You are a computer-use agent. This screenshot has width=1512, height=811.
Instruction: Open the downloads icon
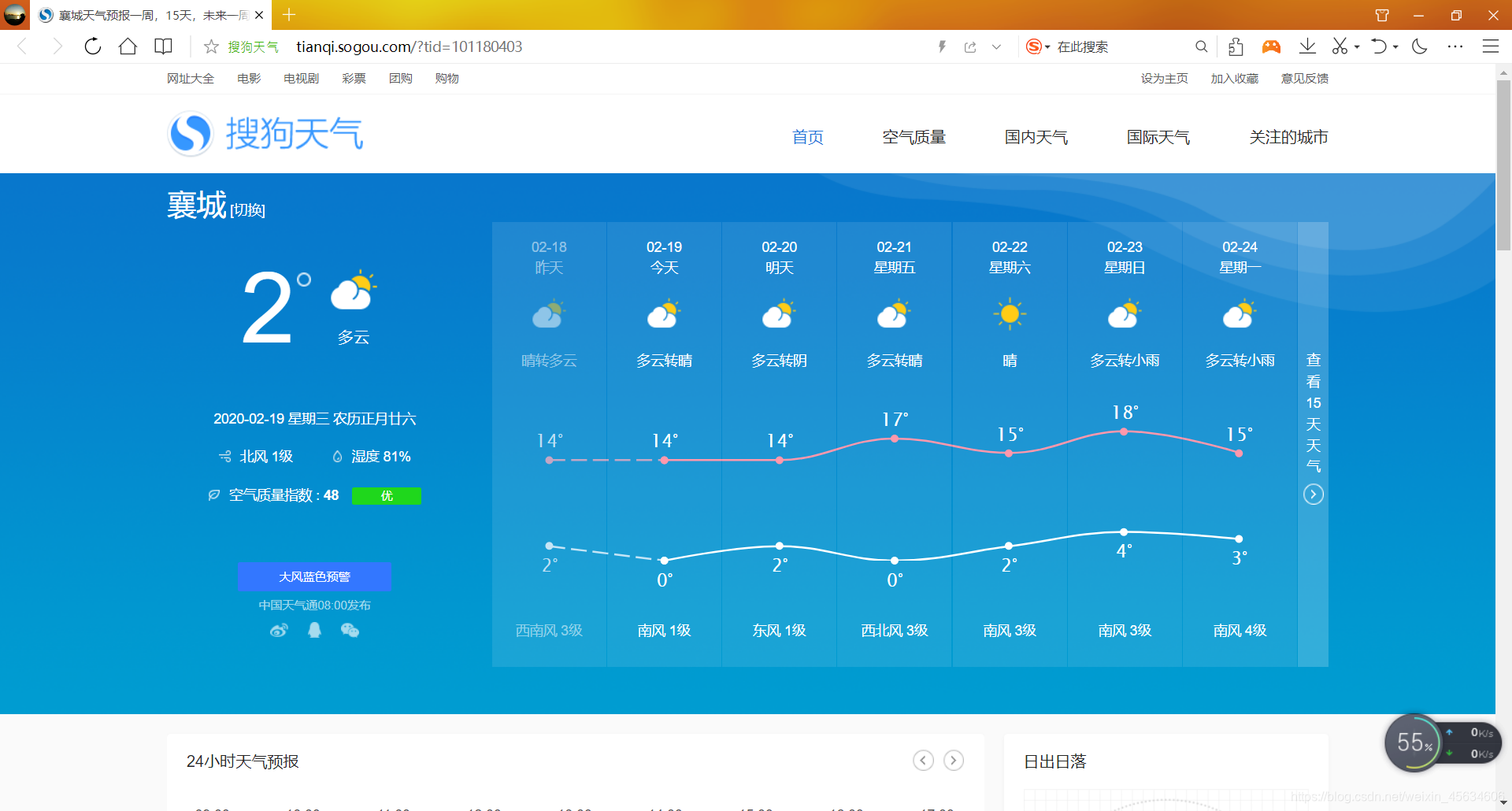(x=1307, y=46)
